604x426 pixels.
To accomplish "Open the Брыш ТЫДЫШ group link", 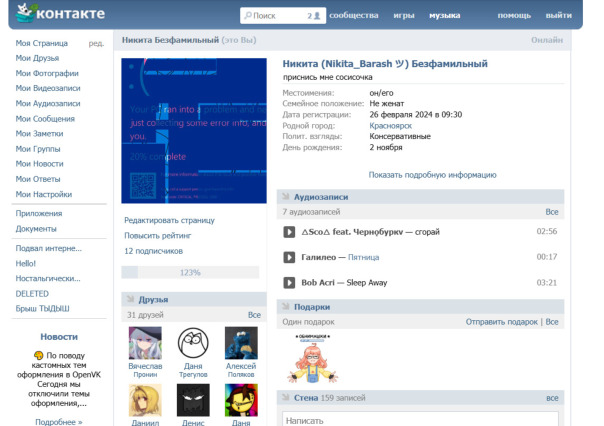I will pos(42,309).
